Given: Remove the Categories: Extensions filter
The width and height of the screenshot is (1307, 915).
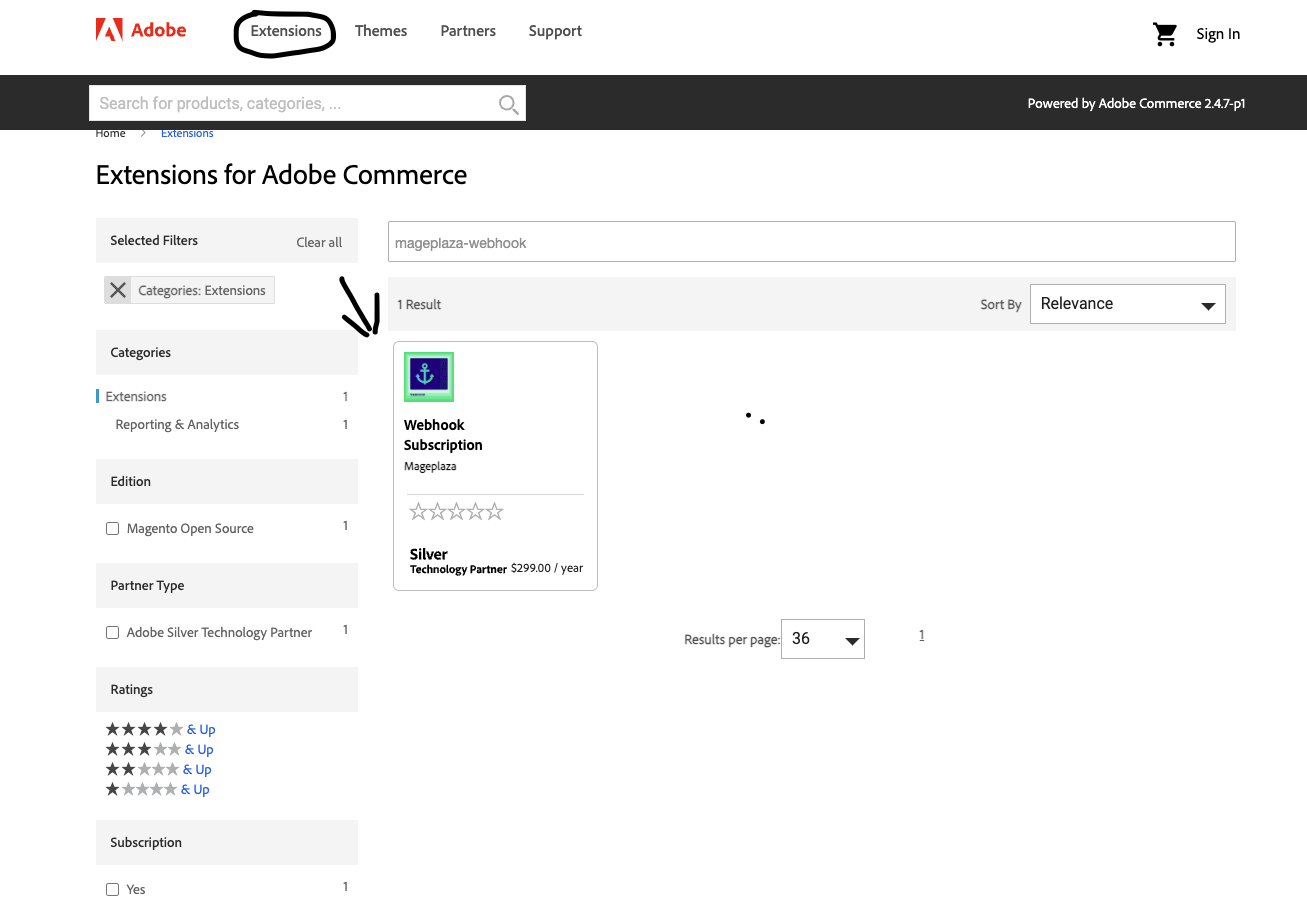Looking at the screenshot, I should point(118,290).
